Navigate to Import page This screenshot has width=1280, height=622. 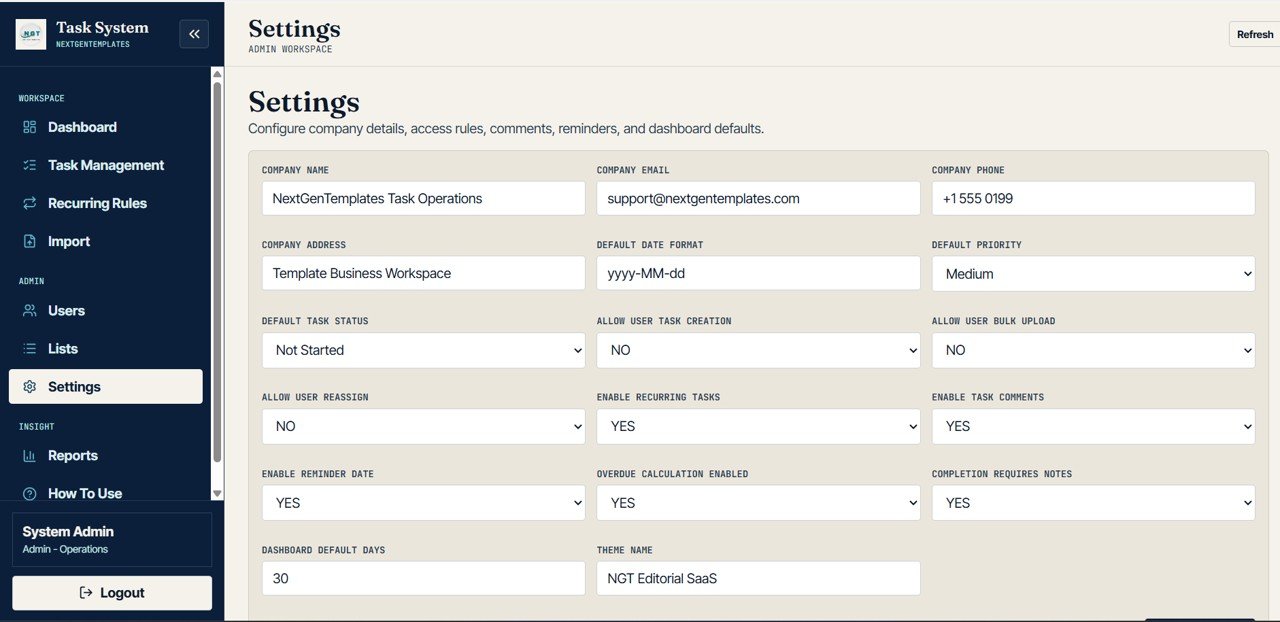[106, 241]
